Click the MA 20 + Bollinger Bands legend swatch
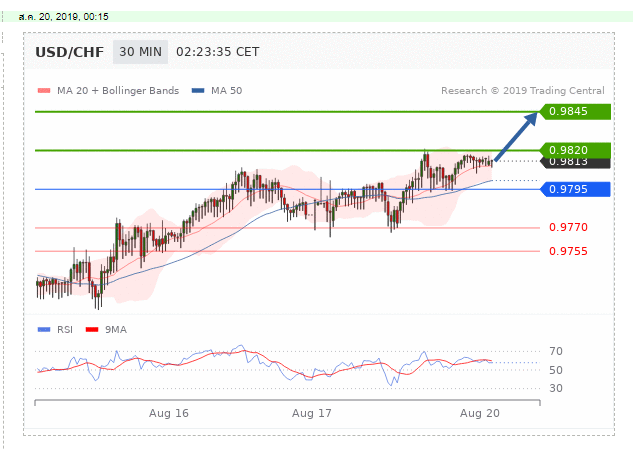 click(44, 91)
